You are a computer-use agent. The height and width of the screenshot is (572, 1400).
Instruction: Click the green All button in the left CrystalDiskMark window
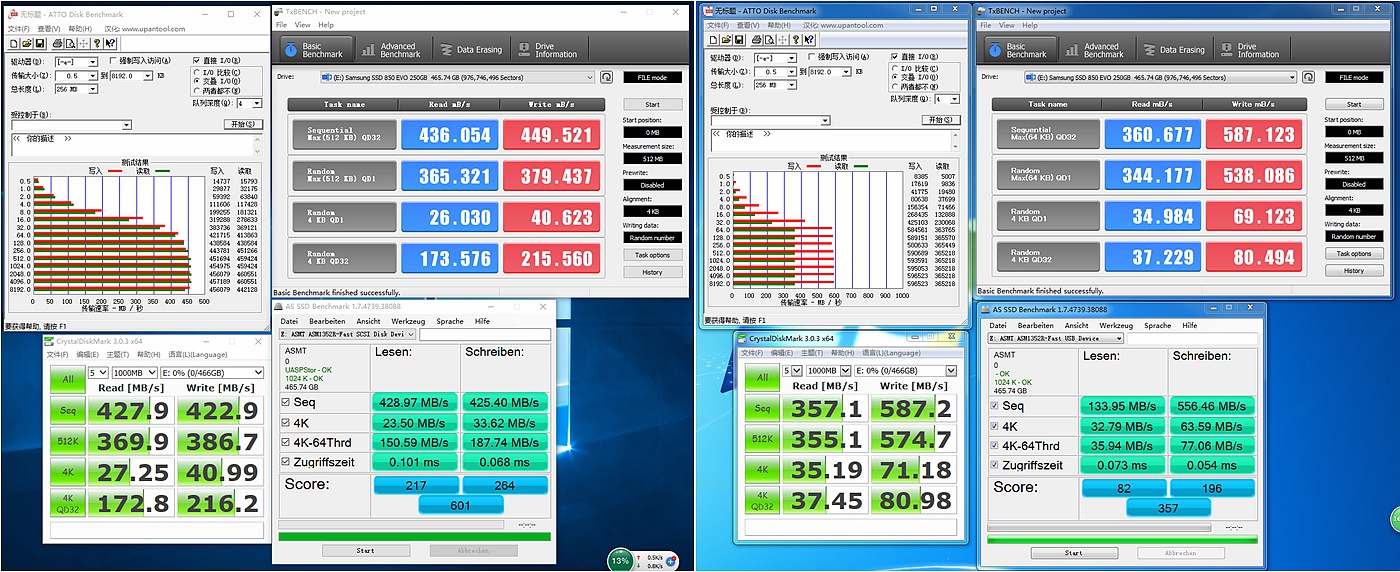(68, 379)
